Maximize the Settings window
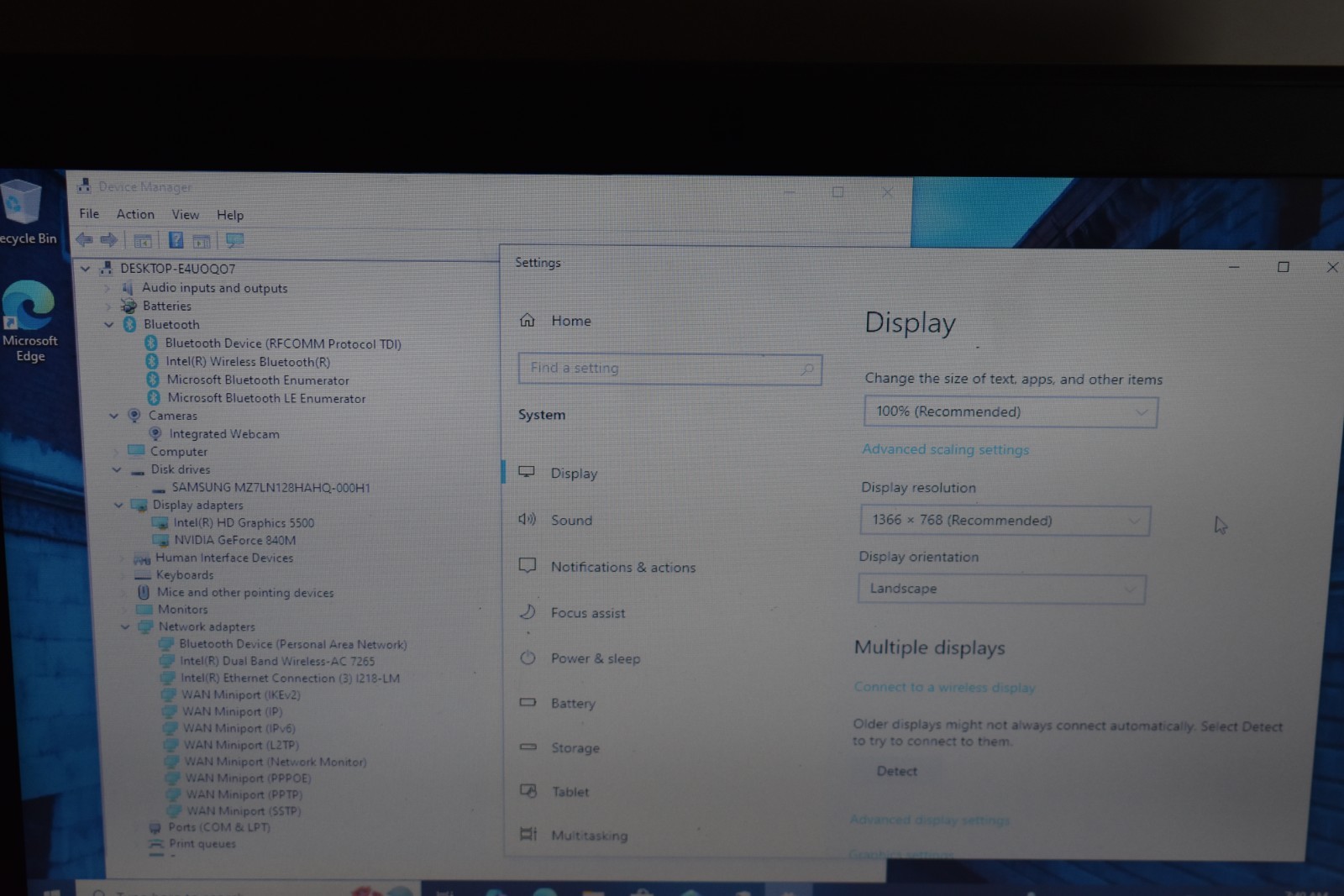This screenshot has height=896, width=1344. point(1283,267)
